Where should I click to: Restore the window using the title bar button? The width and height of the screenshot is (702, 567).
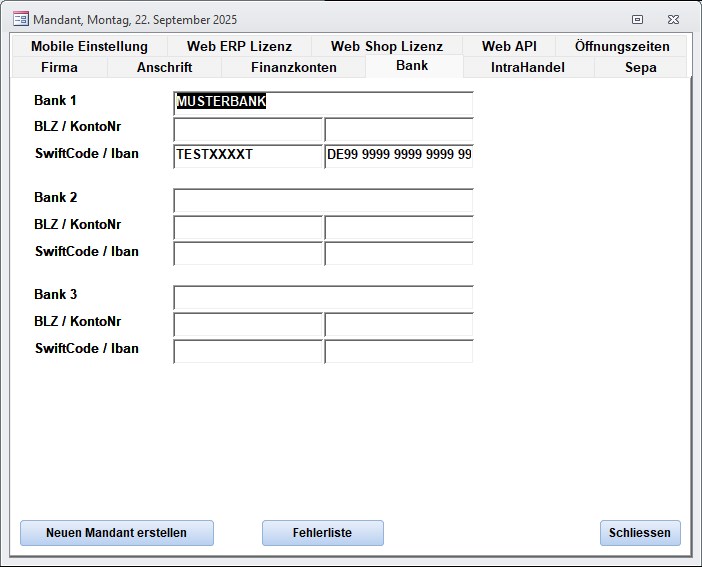pyautogui.click(x=637, y=19)
